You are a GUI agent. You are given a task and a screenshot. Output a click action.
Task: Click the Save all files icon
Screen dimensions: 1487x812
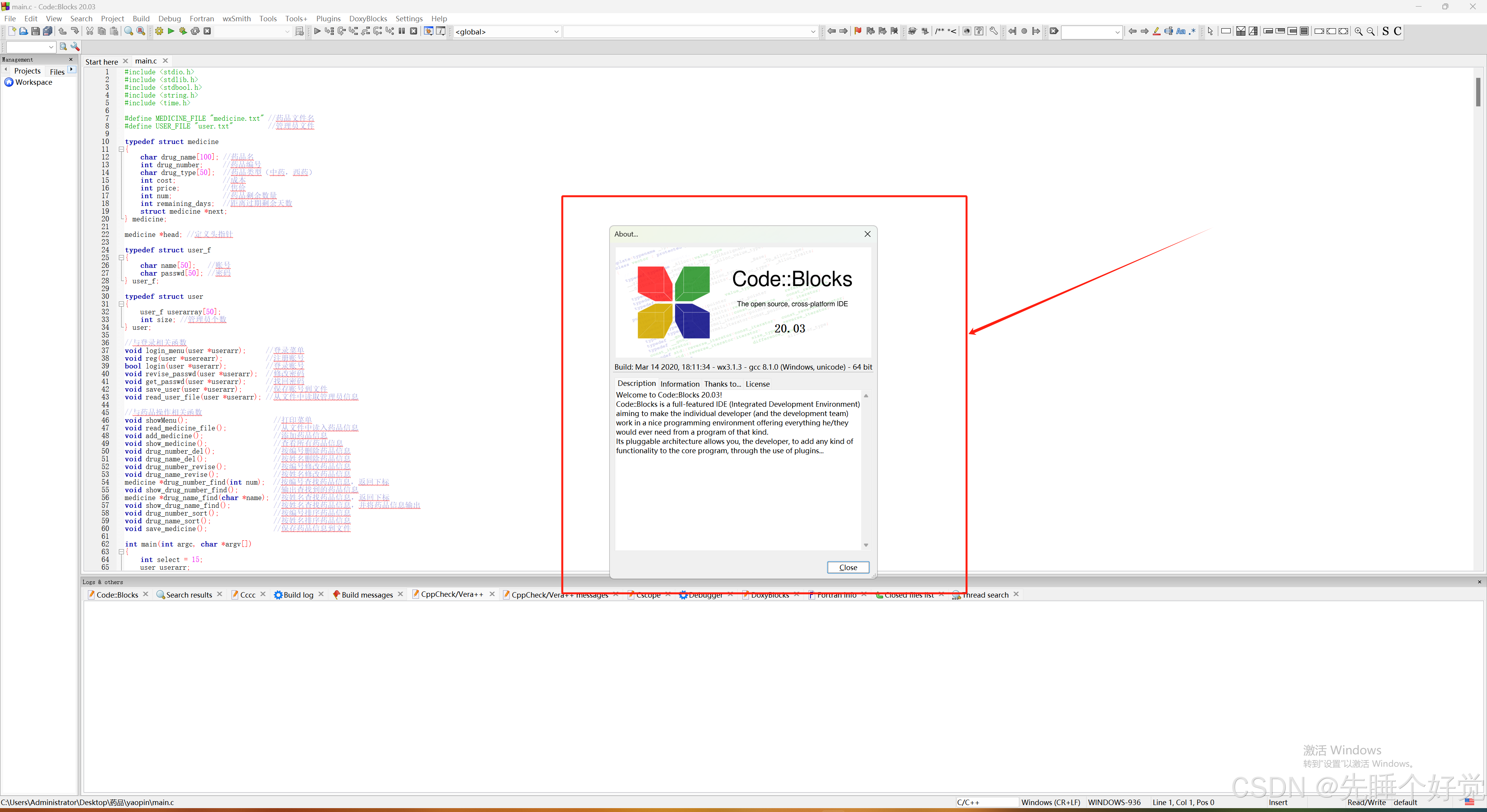[x=48, y=31]
